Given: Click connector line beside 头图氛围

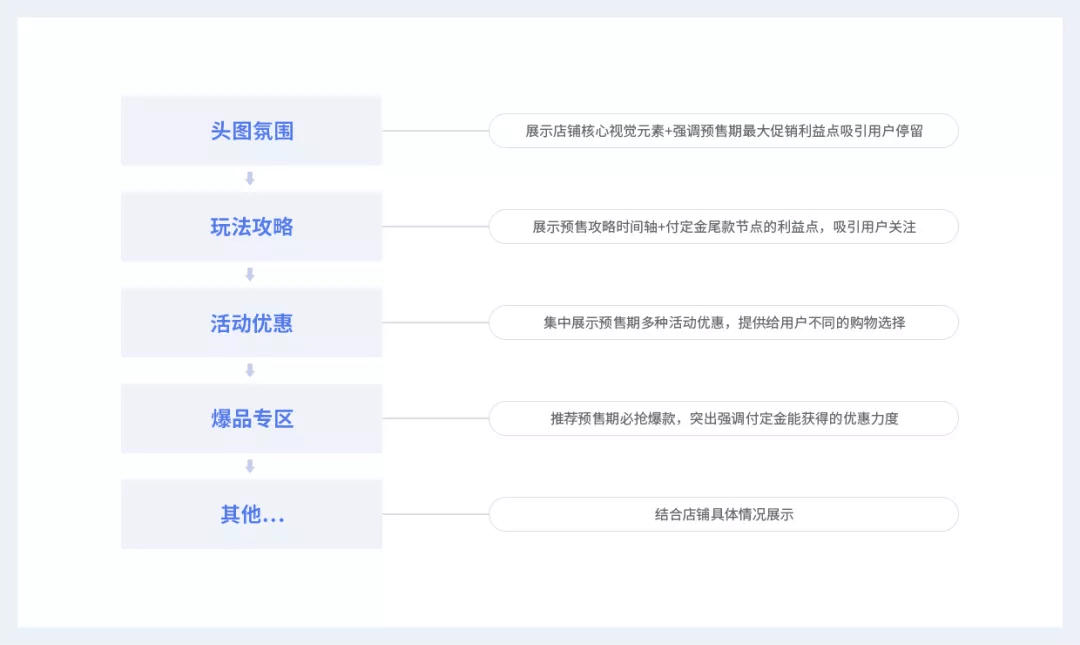Looking at the screenshot, I should click(x=435, y=131).
